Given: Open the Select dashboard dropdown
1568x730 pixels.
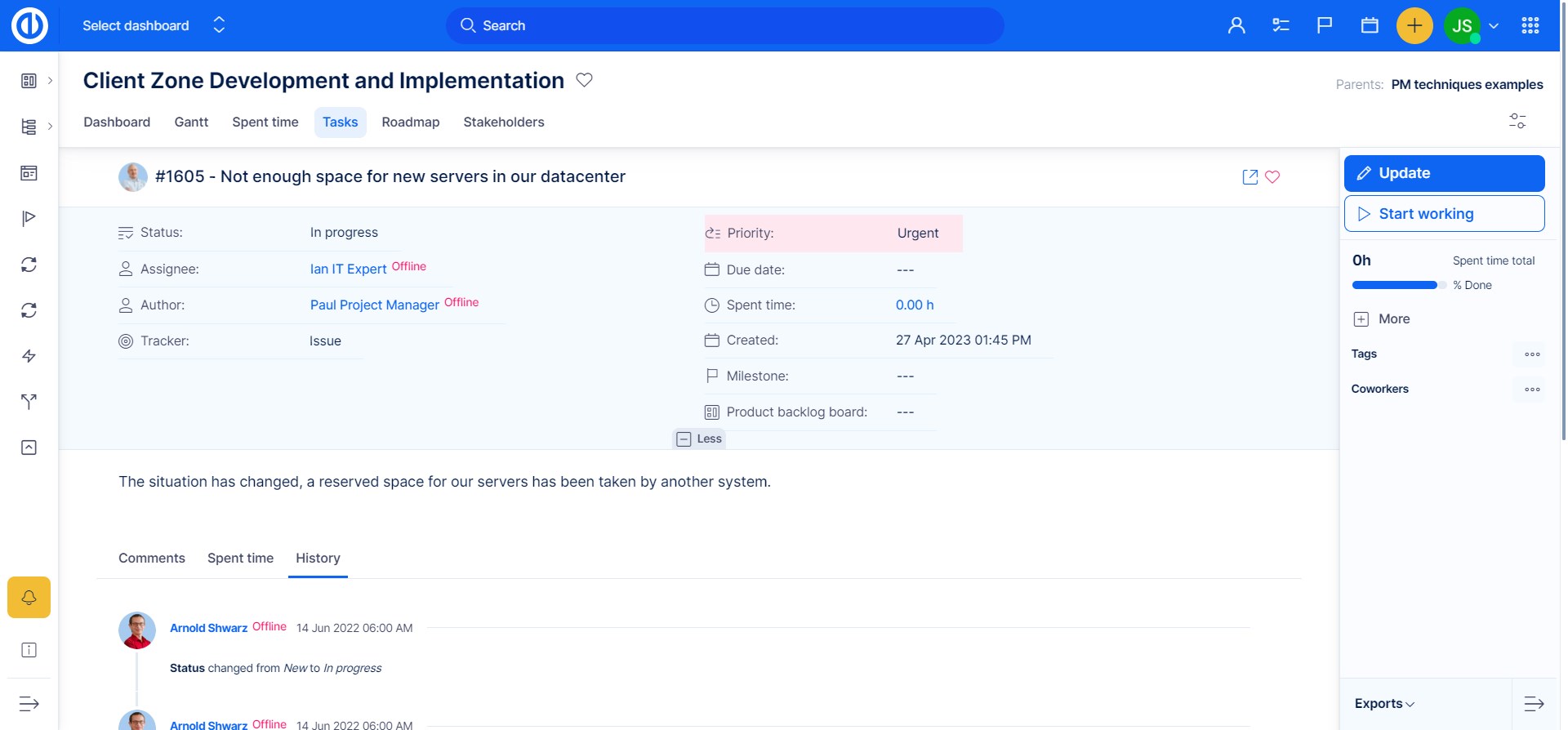Looking at the screenshot, I should 154,26.
